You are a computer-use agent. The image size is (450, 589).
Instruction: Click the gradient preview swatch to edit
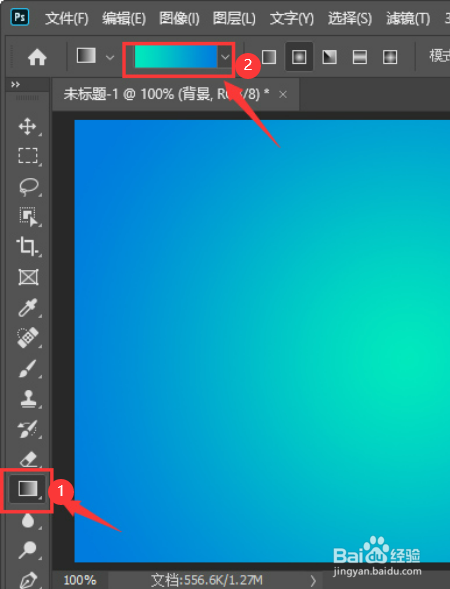pyautogui.click(x=176, y=57)
